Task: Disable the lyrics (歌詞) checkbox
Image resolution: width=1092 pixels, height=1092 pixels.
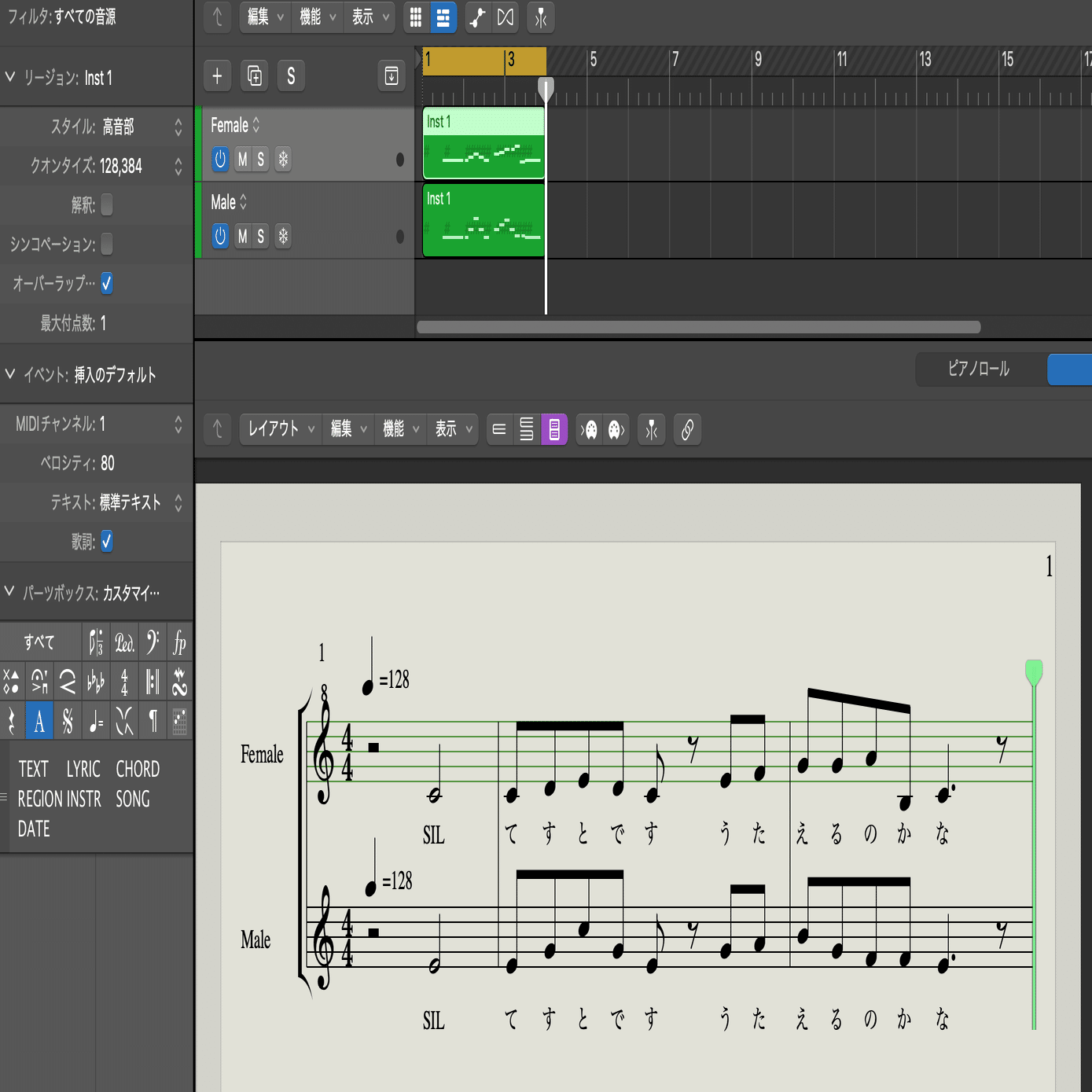Action: pyautogui.click(x=107, y=541)
